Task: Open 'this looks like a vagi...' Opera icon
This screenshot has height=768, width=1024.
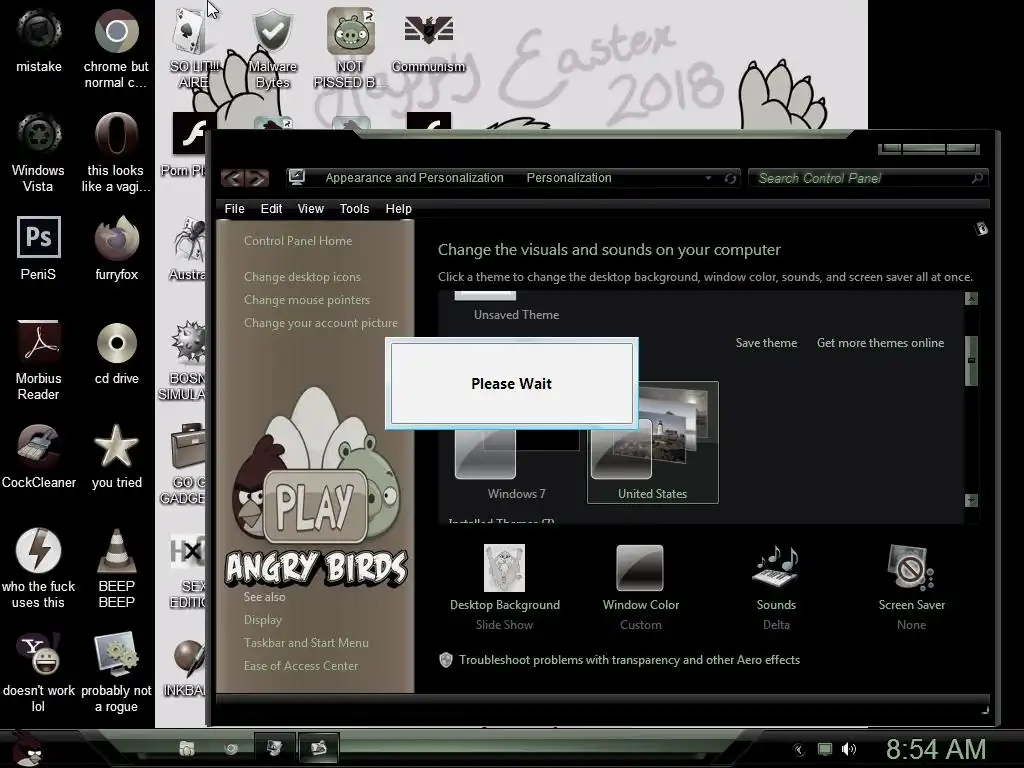Action: [116, 152]
